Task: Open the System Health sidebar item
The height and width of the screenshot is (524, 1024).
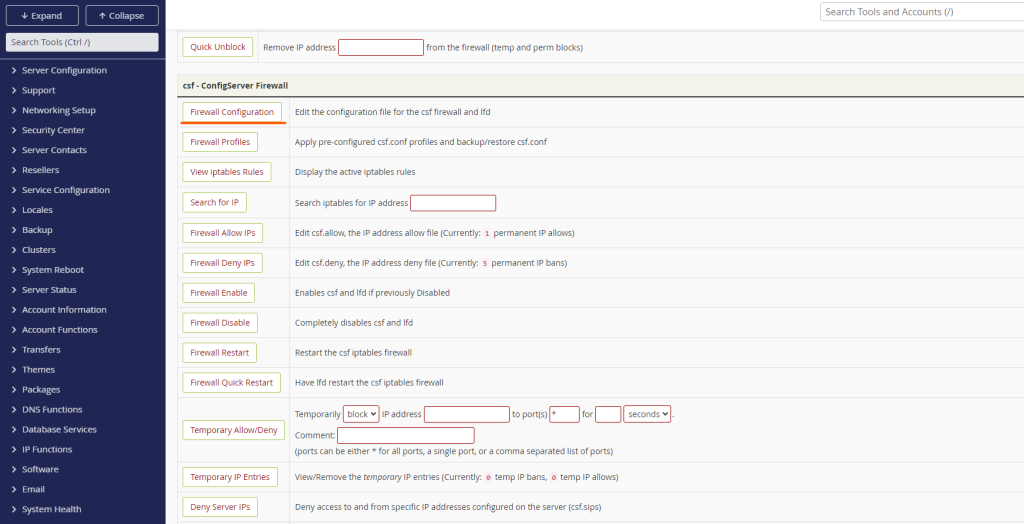Action: (51, 509)
